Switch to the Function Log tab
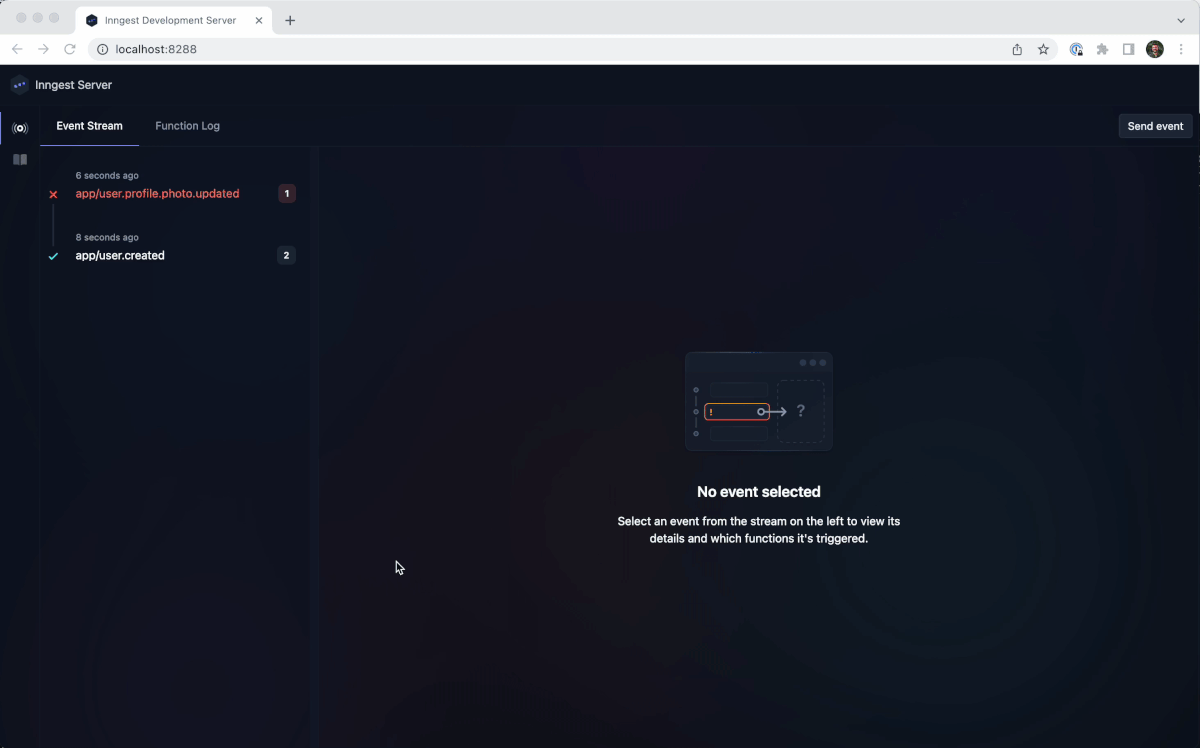 coord(187,126)
